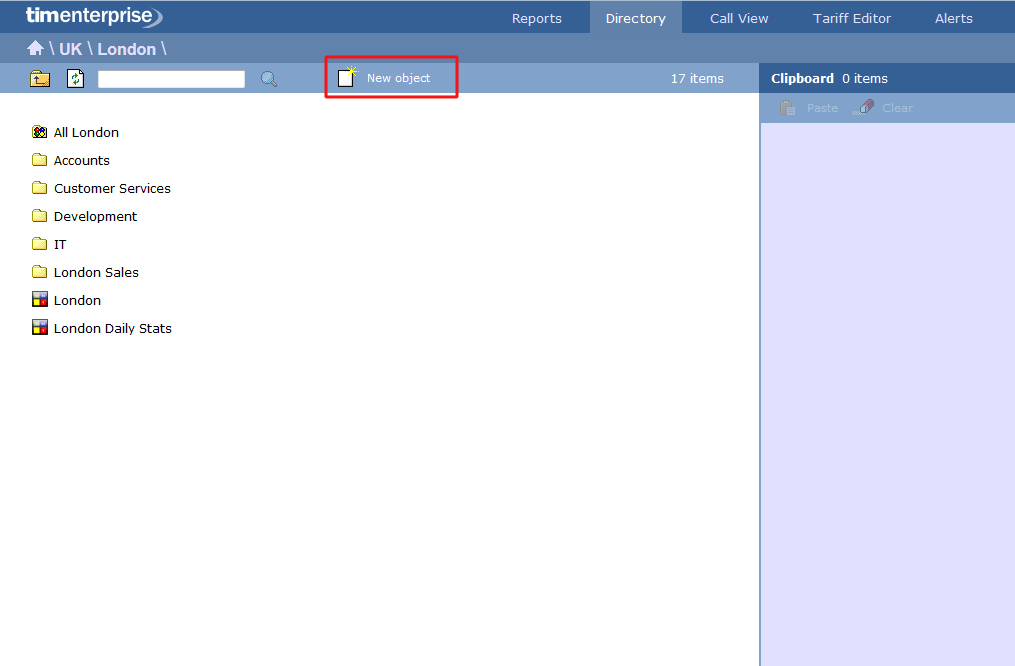
Task: Run a search using the magnifier icon
Action: pos(268,78)
